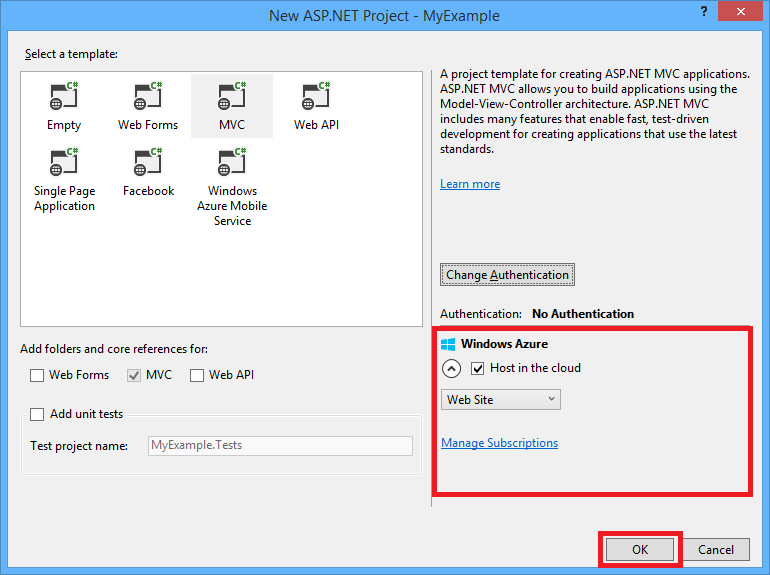770x575 pixels.
Task: Click the Windows Azure logo icon
Action: [x=448, y=344]
